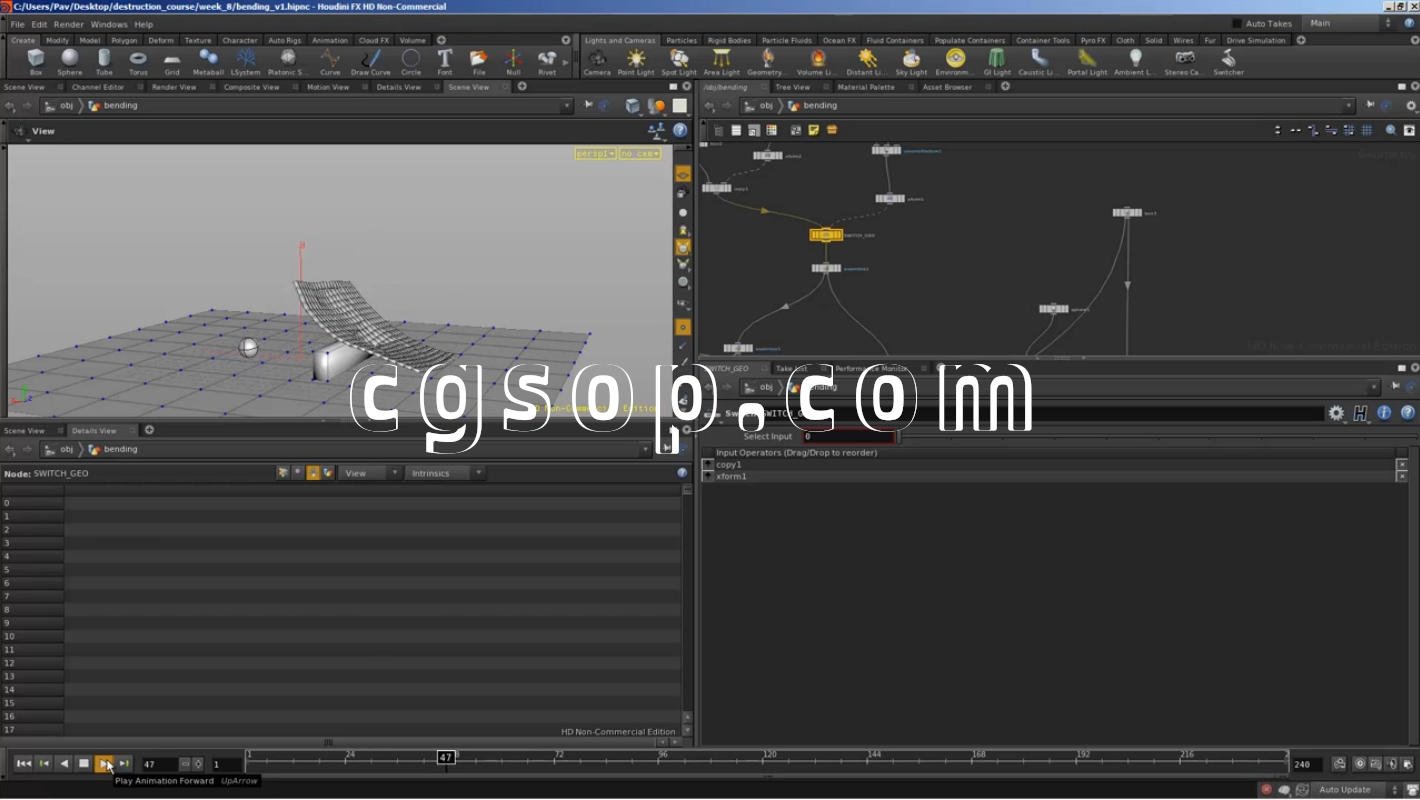Activate the Draw Curve tool

[x=371, y=62]
